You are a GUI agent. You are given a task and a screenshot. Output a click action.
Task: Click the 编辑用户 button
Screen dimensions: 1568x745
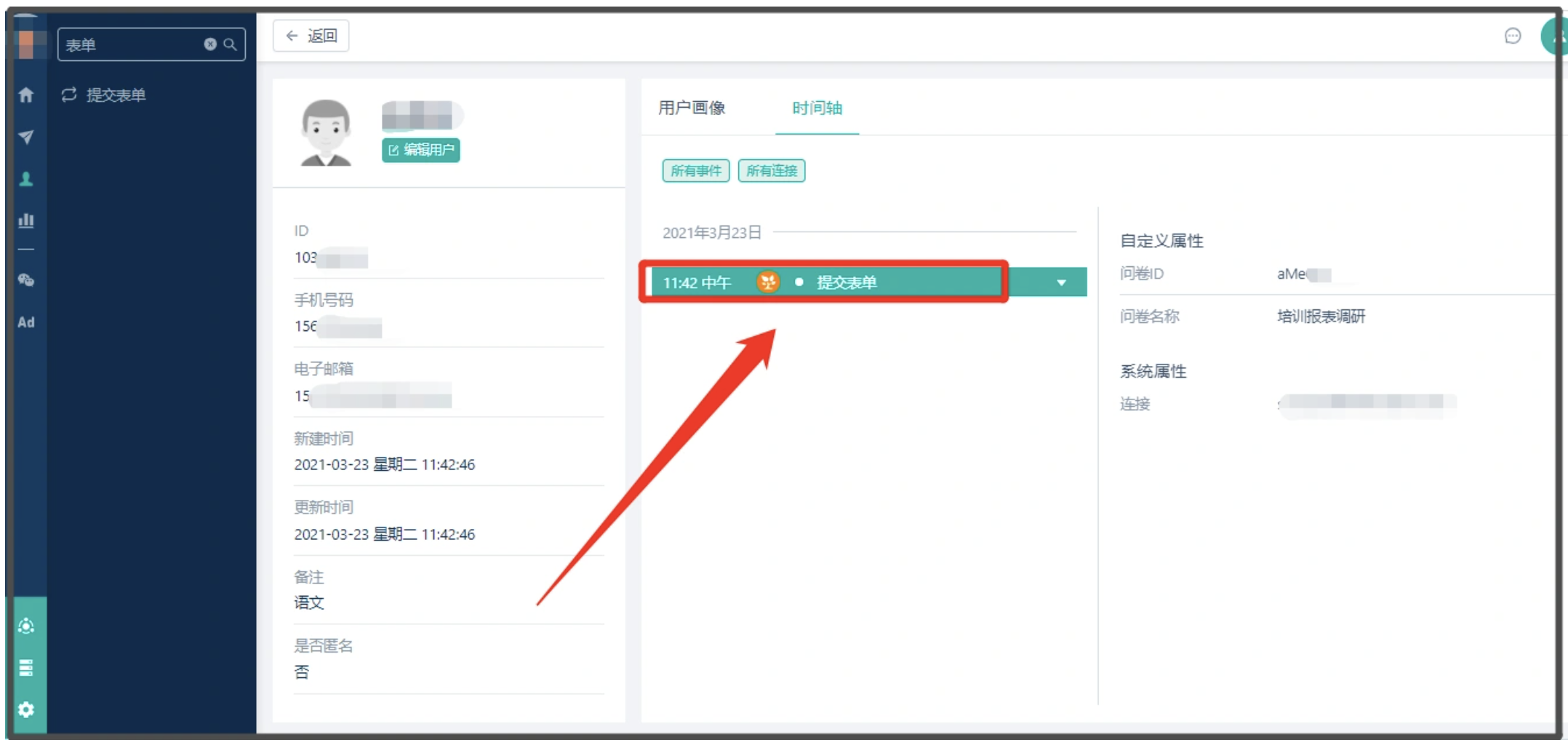420,150
